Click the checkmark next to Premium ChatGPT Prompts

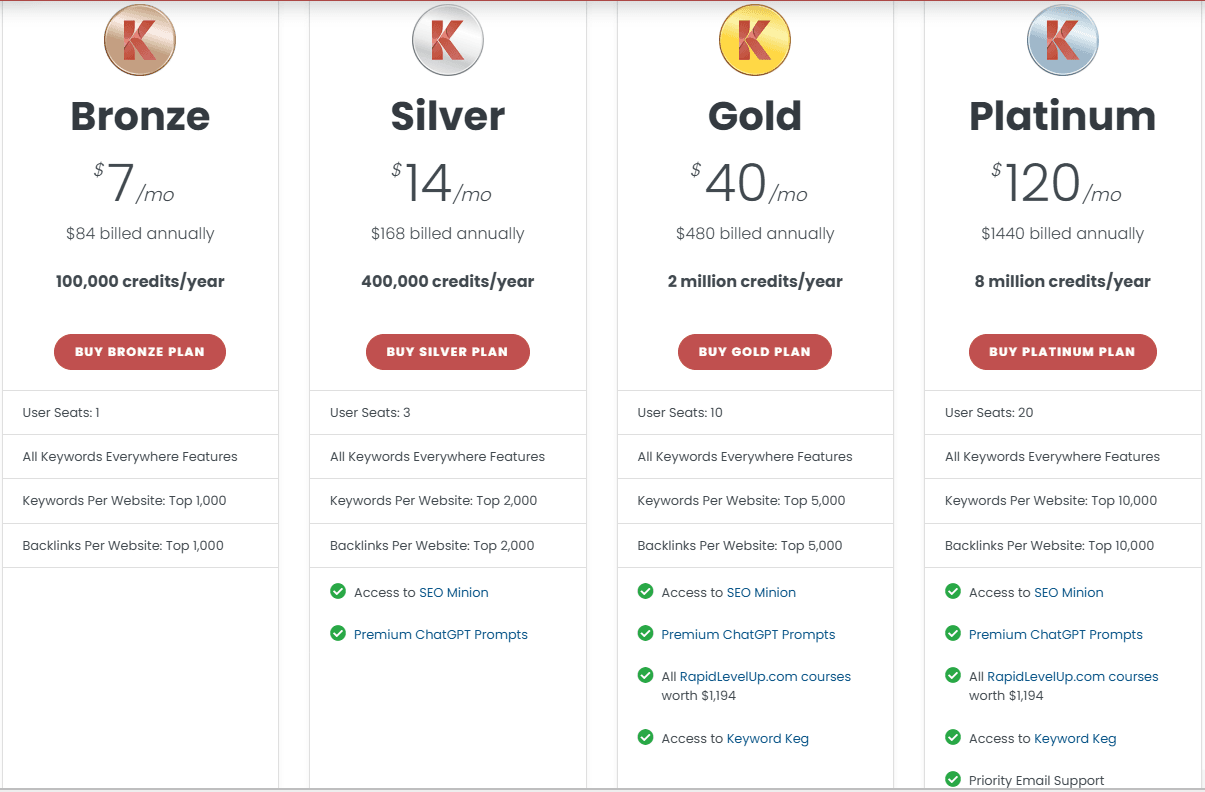[337, 634]
